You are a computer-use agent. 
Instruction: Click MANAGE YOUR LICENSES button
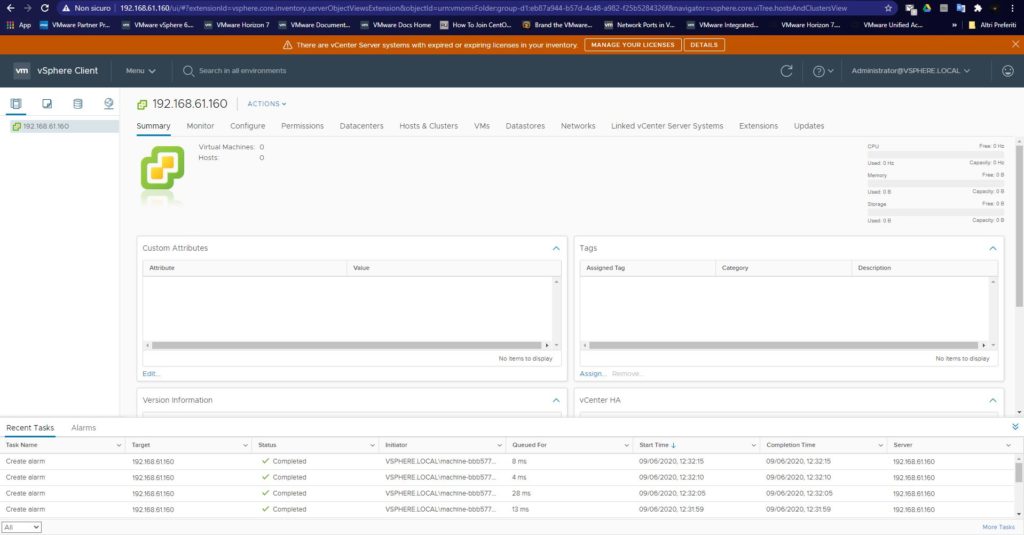click(633, 45)
